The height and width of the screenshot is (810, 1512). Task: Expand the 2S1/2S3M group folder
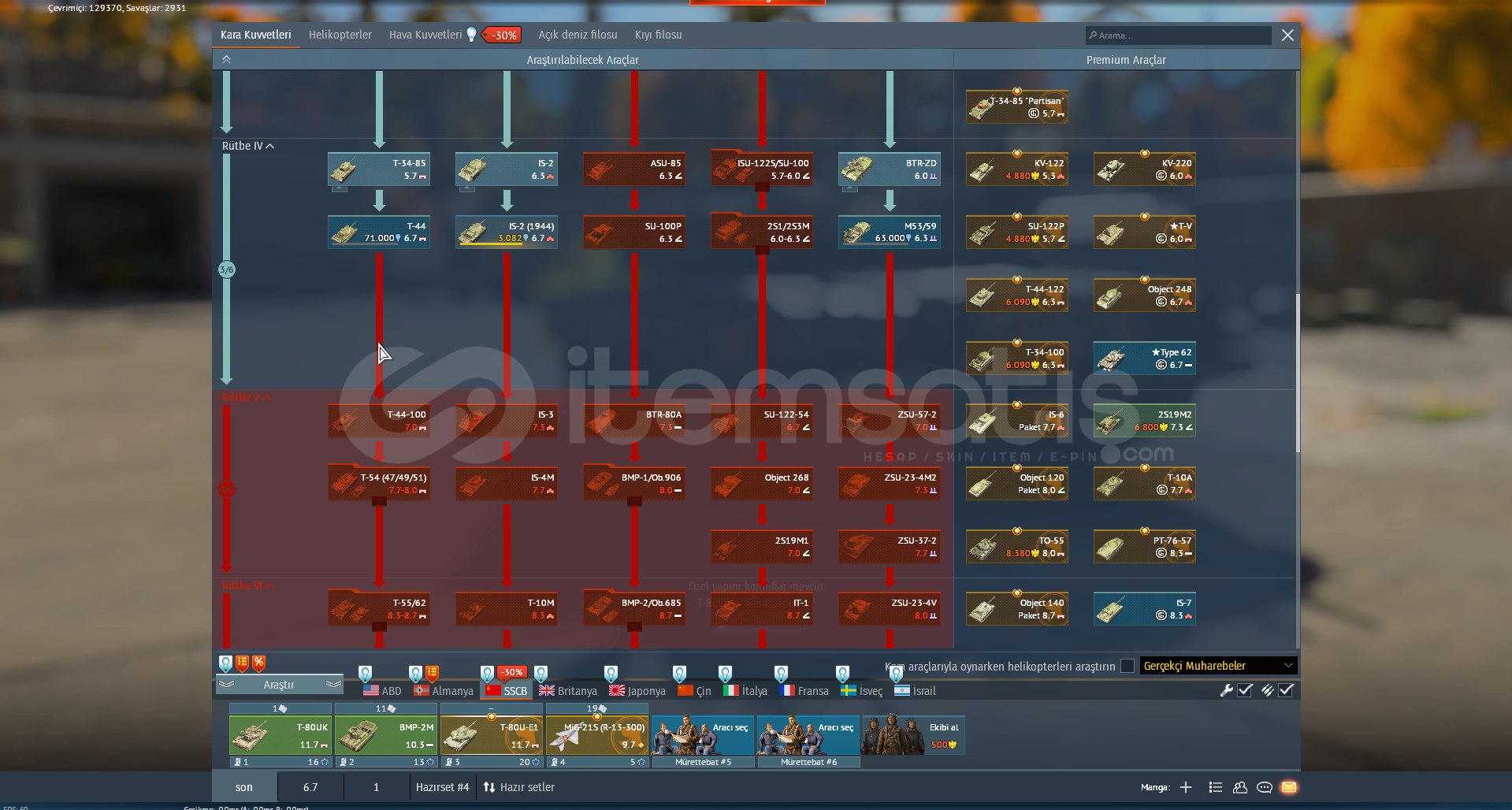coord(762,232)
